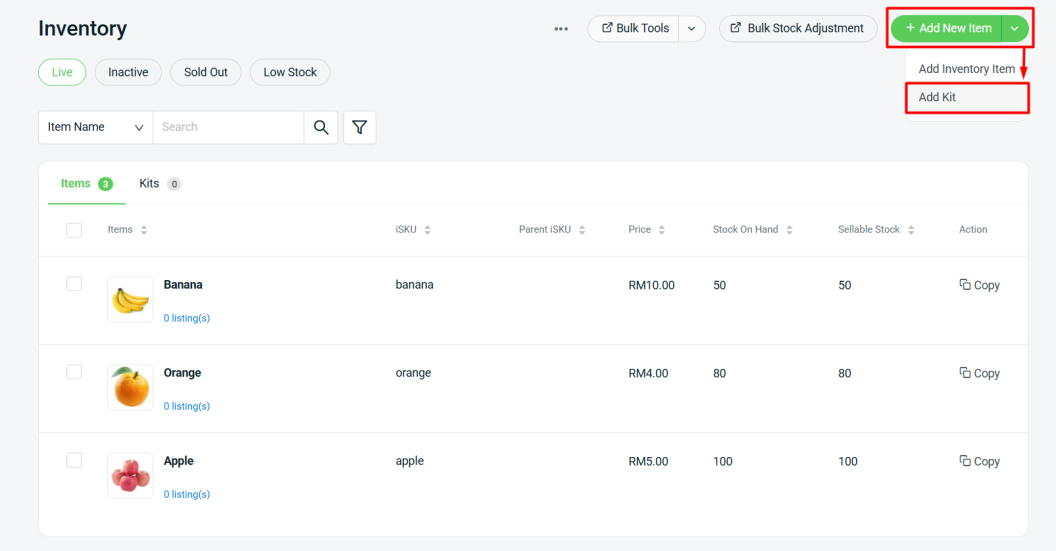
Task: Click the Copy icon for Apple
Action: [965, 461]
